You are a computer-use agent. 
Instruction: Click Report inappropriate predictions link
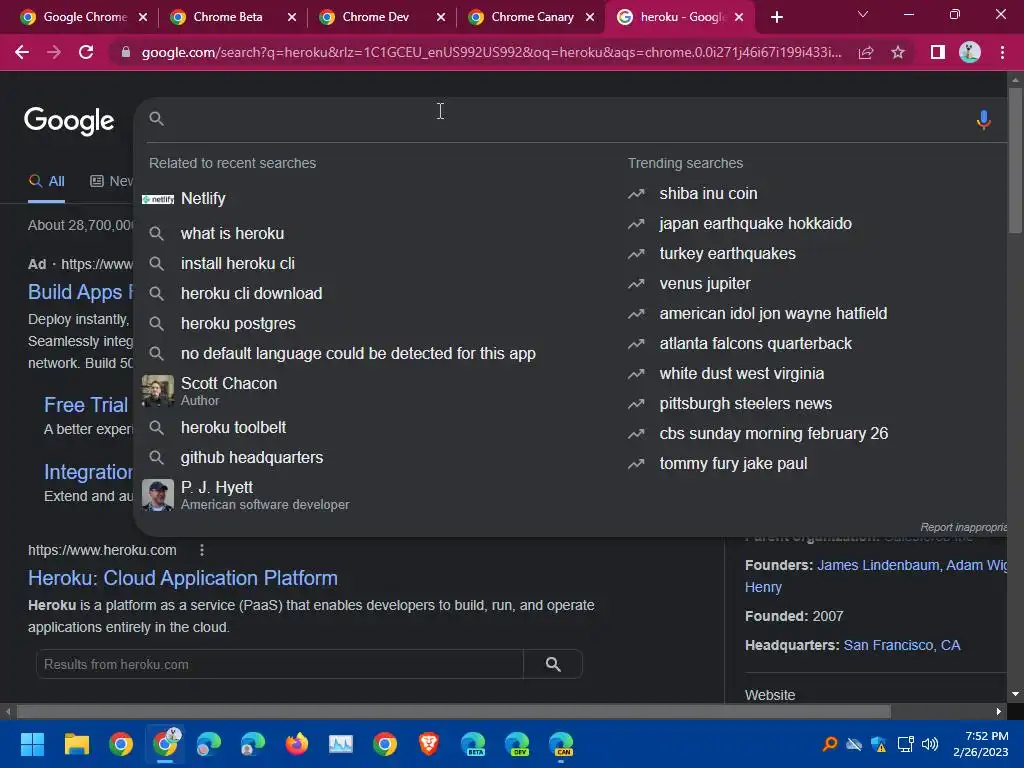click(963, 527)
